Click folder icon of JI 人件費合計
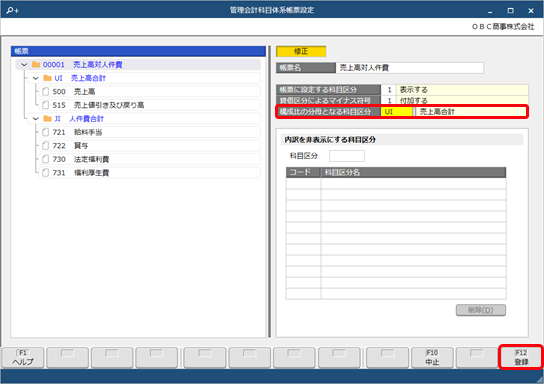The height and width of the screenshot is (384, 544). coord(48,119)
